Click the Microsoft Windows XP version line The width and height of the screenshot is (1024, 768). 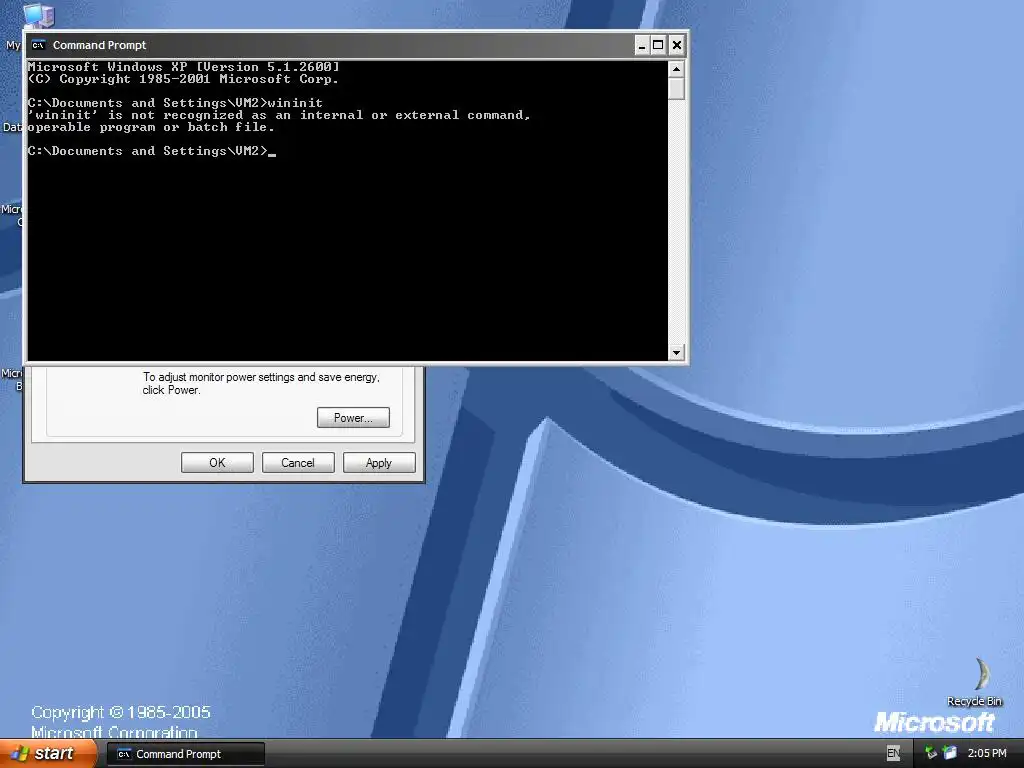184,67
